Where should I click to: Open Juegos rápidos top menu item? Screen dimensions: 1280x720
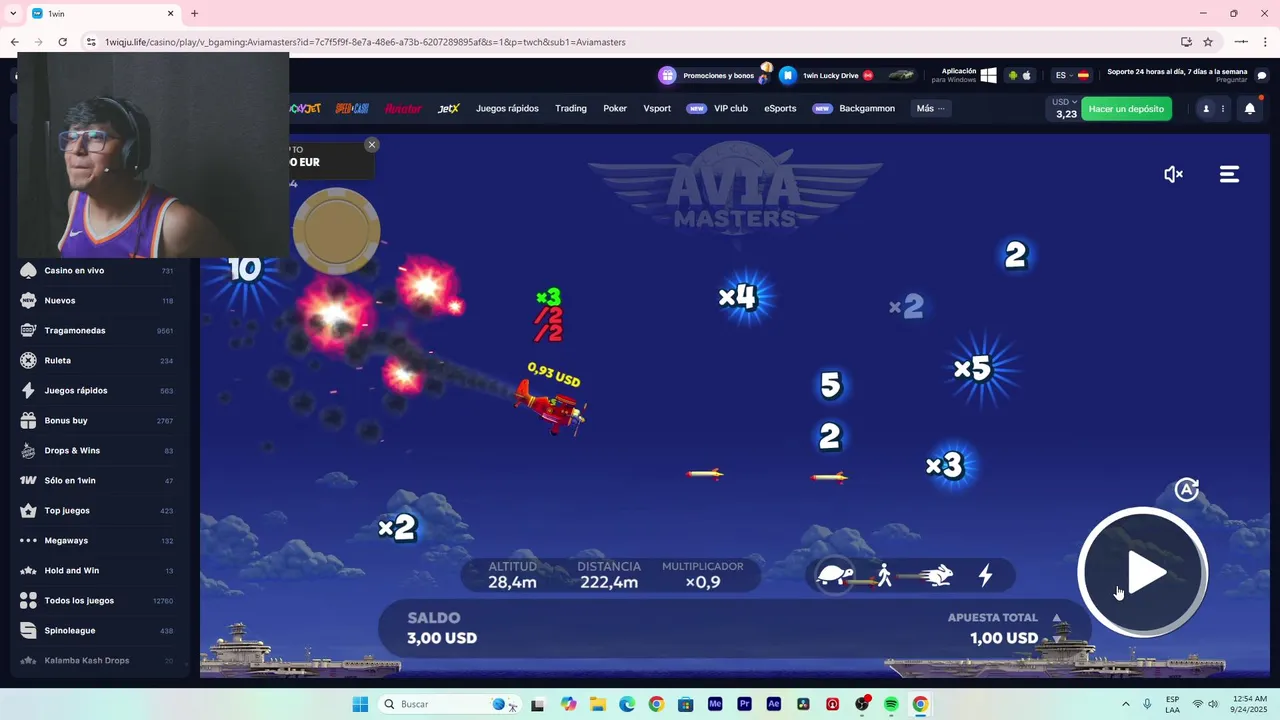pyautogui.click(x=507, y=108)
